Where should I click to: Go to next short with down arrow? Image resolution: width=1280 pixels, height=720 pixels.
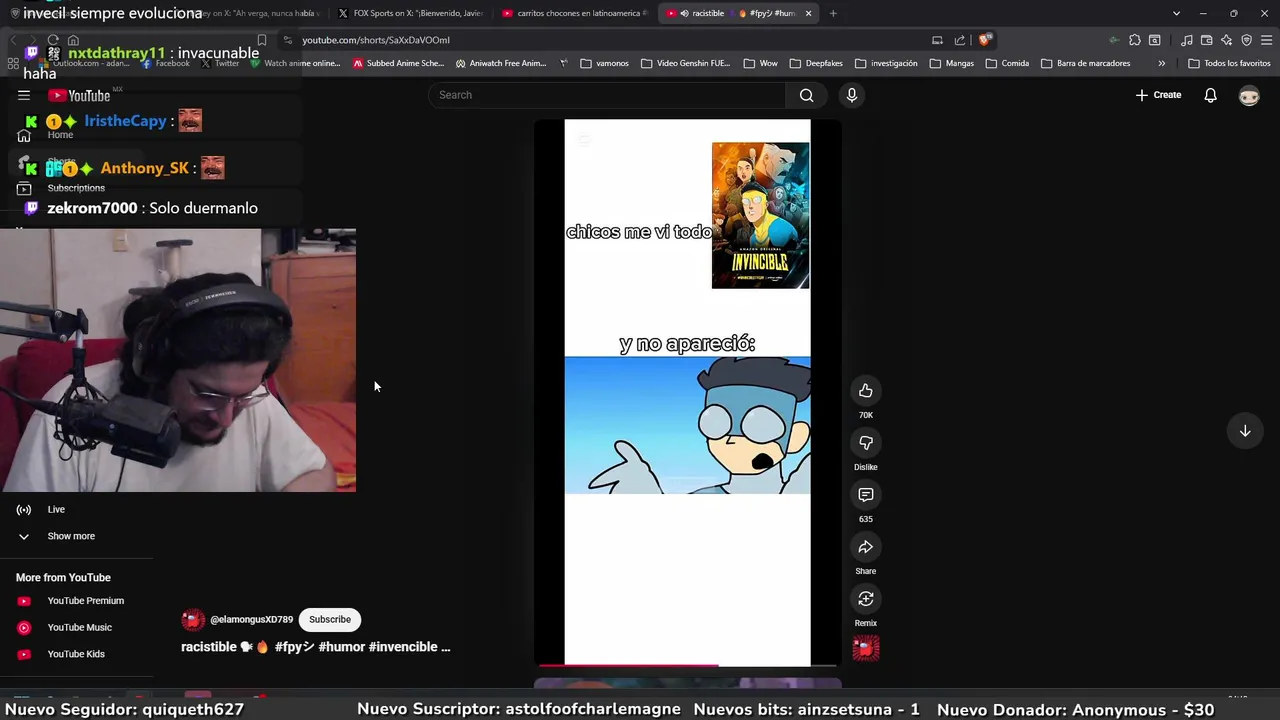(1245, 431)
